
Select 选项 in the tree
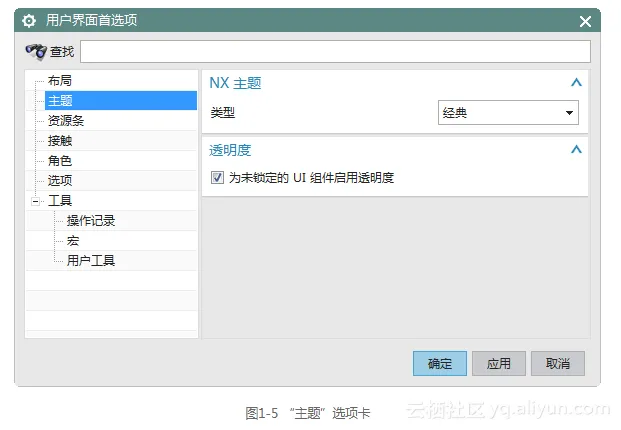point(59,181)
